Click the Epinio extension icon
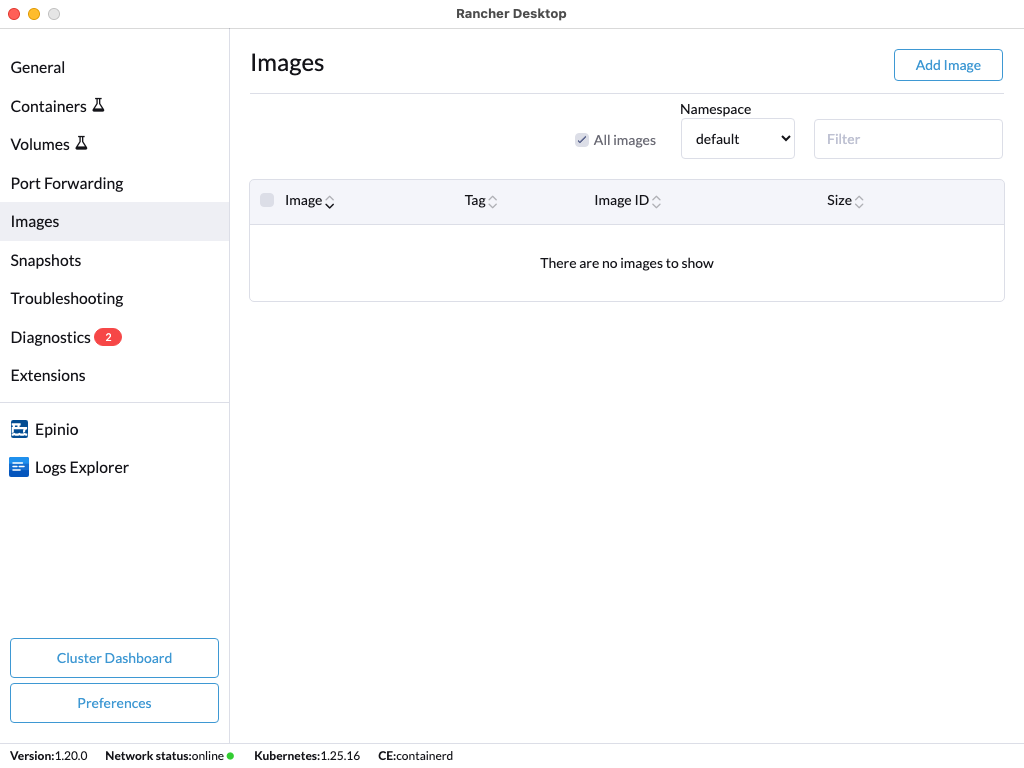Image resolution: width=1024 pixels, height=768 pixels. tap(19, 430)
